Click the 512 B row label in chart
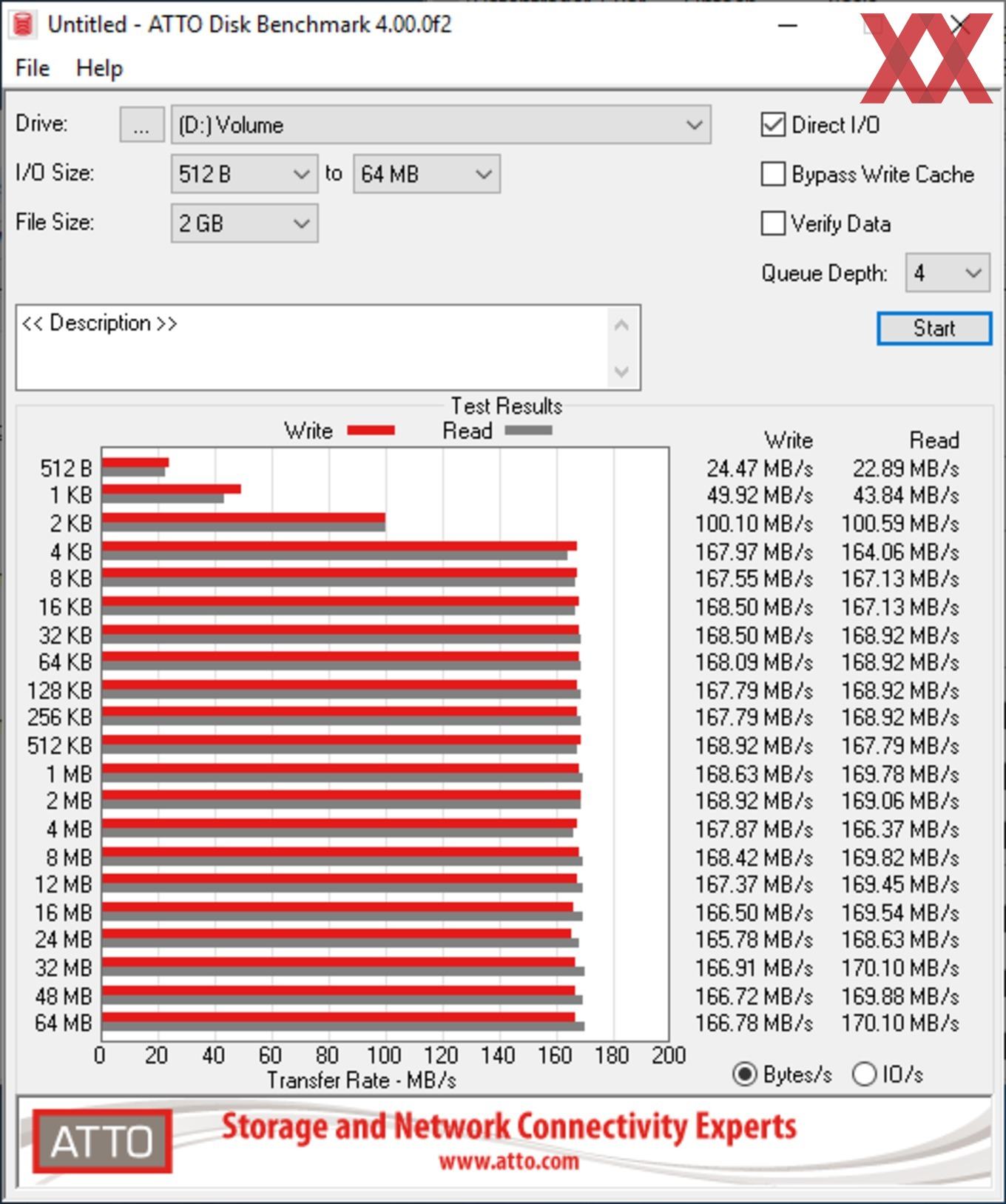Screen dimensions: 1006x1204 point(66,468)
